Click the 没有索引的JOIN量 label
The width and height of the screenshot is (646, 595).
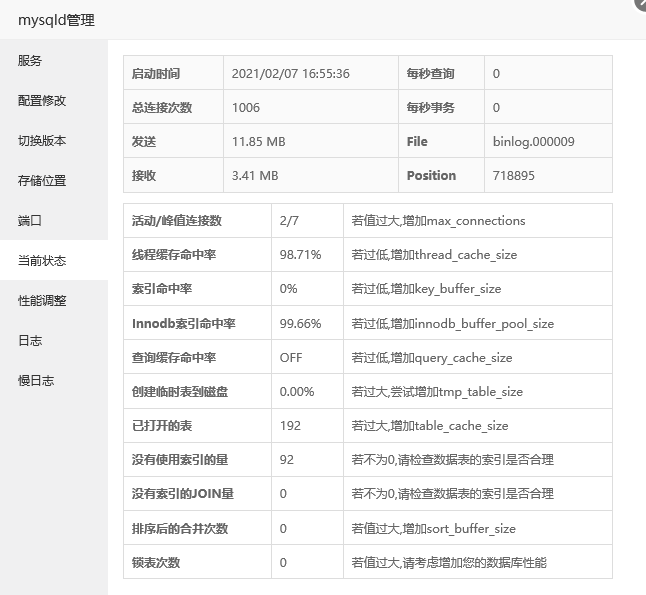pyautogui.click(x=183, y=494)
